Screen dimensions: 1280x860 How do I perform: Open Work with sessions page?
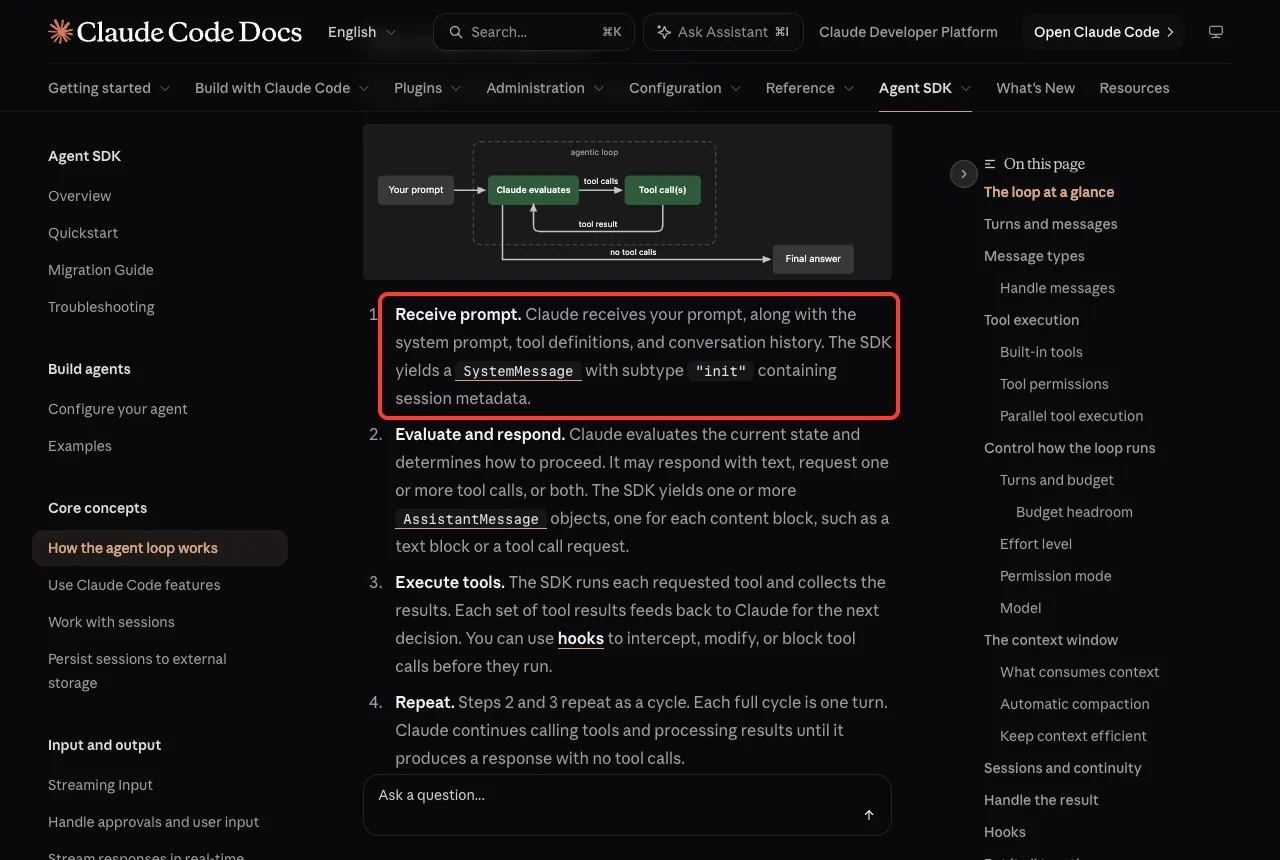[x=111, y=622]
